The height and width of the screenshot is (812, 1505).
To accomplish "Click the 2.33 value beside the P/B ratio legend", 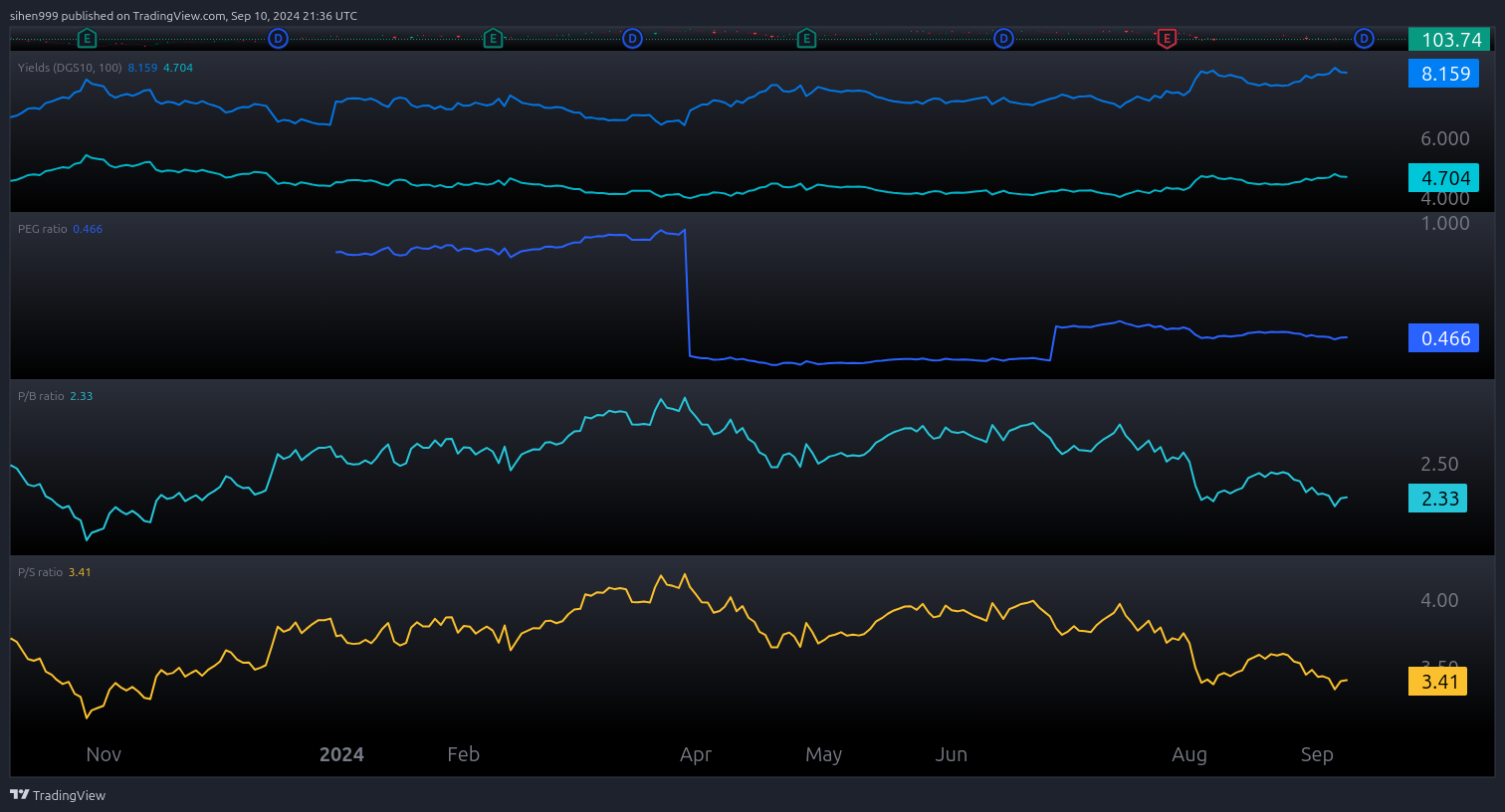I will pyautogui.click(x=82, y=396).
